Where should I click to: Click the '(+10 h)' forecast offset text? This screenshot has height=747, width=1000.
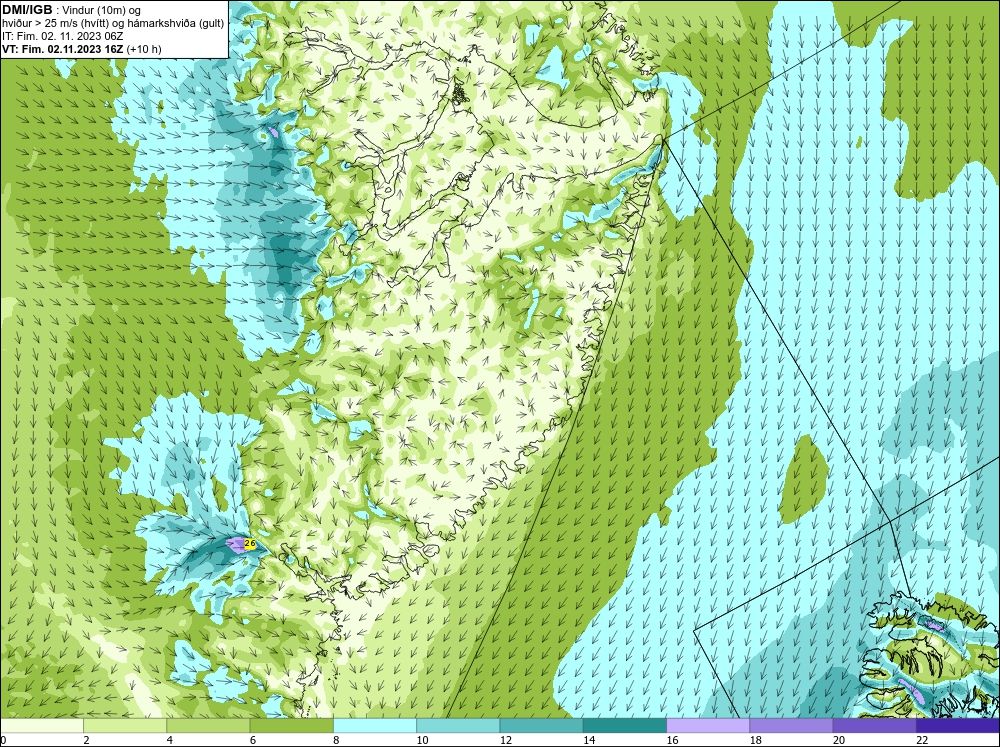(144, 49)
